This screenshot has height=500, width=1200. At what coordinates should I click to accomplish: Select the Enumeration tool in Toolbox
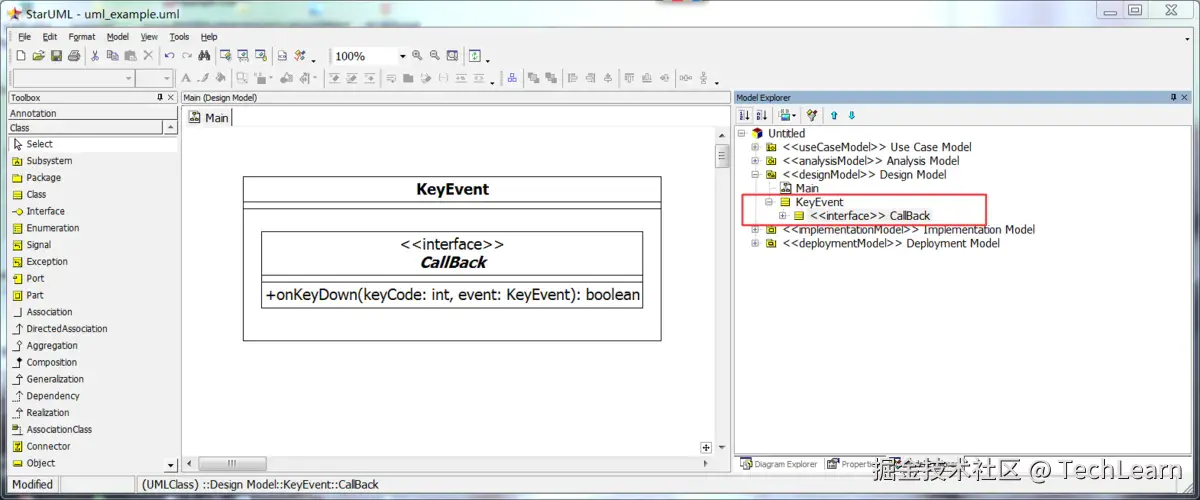[x=94, y=228]
